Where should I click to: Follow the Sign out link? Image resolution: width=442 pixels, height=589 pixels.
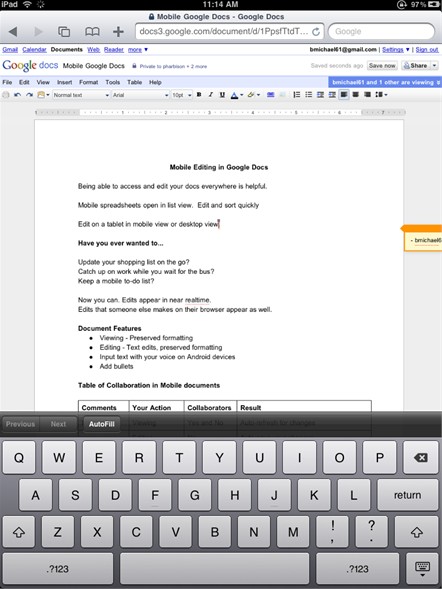(x=427, y=50)
